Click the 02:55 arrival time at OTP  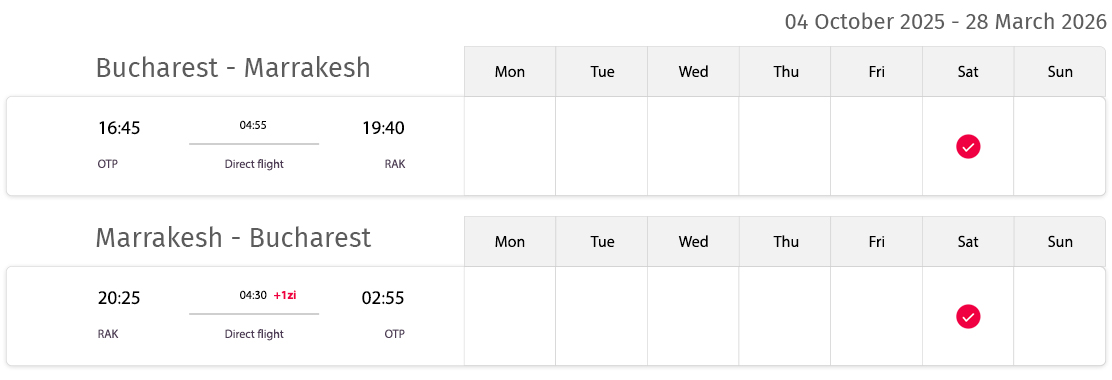coord(383,298)
